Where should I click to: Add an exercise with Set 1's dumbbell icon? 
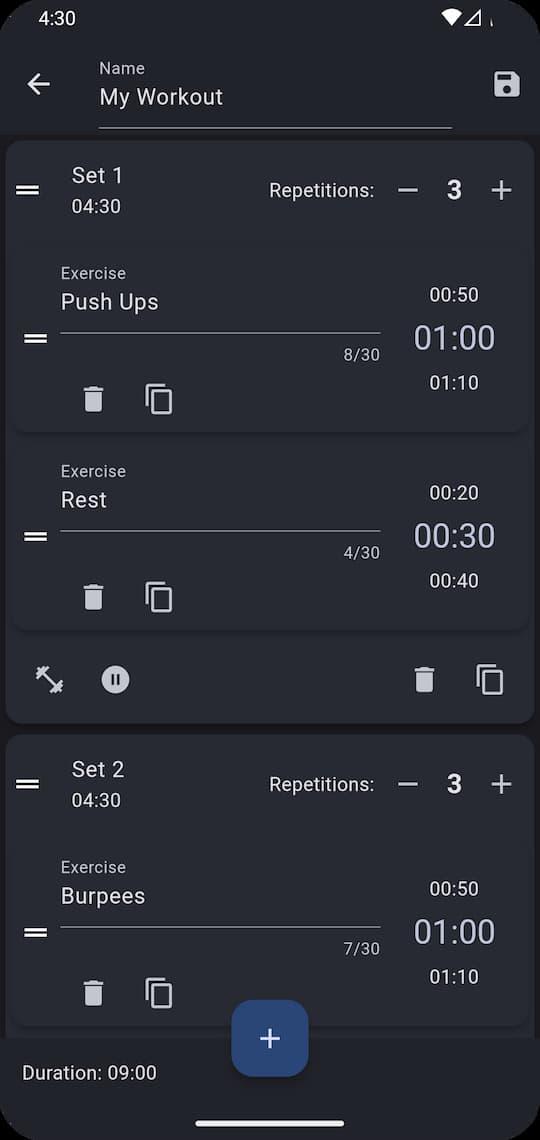point(49,680)
